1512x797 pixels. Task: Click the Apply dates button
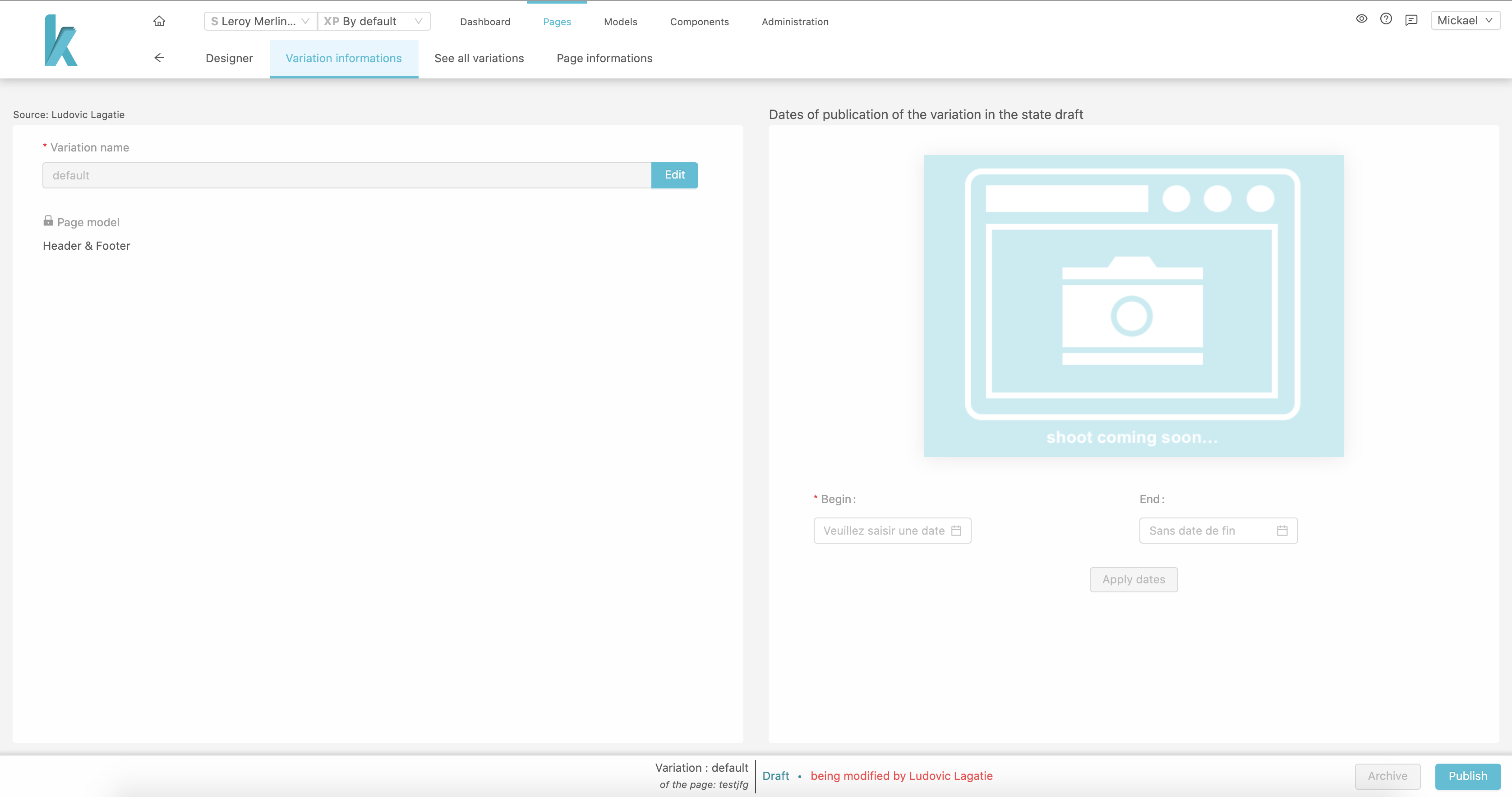click(1133, 579)
